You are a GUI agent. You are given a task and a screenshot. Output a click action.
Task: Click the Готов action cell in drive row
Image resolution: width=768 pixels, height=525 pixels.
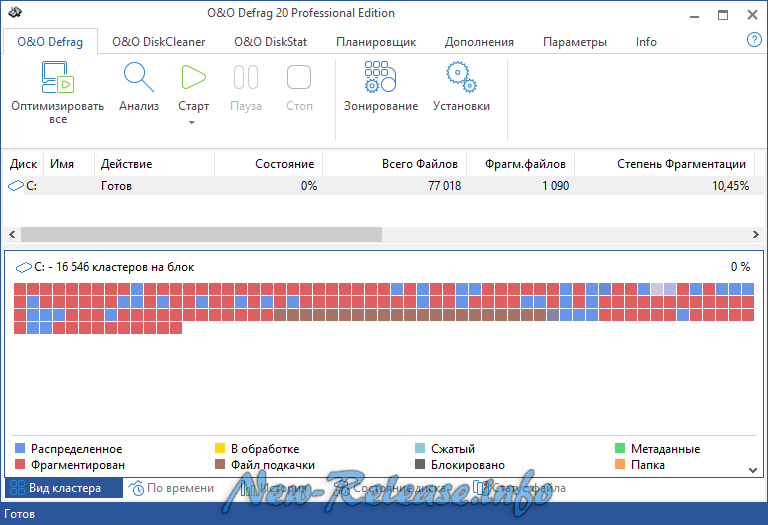click(x=116, y=186)
